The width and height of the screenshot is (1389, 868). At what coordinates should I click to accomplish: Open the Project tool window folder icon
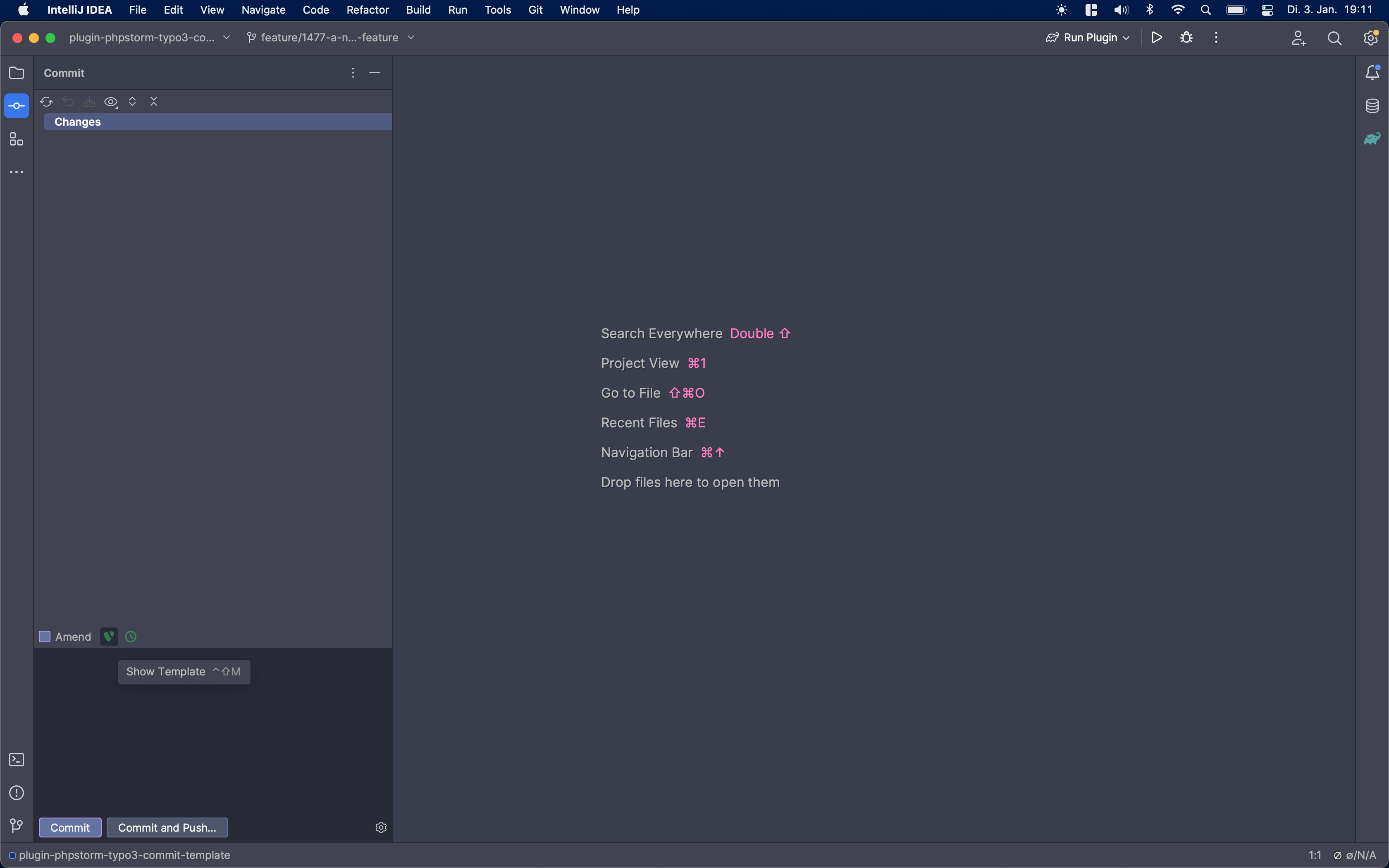(17, 73)
